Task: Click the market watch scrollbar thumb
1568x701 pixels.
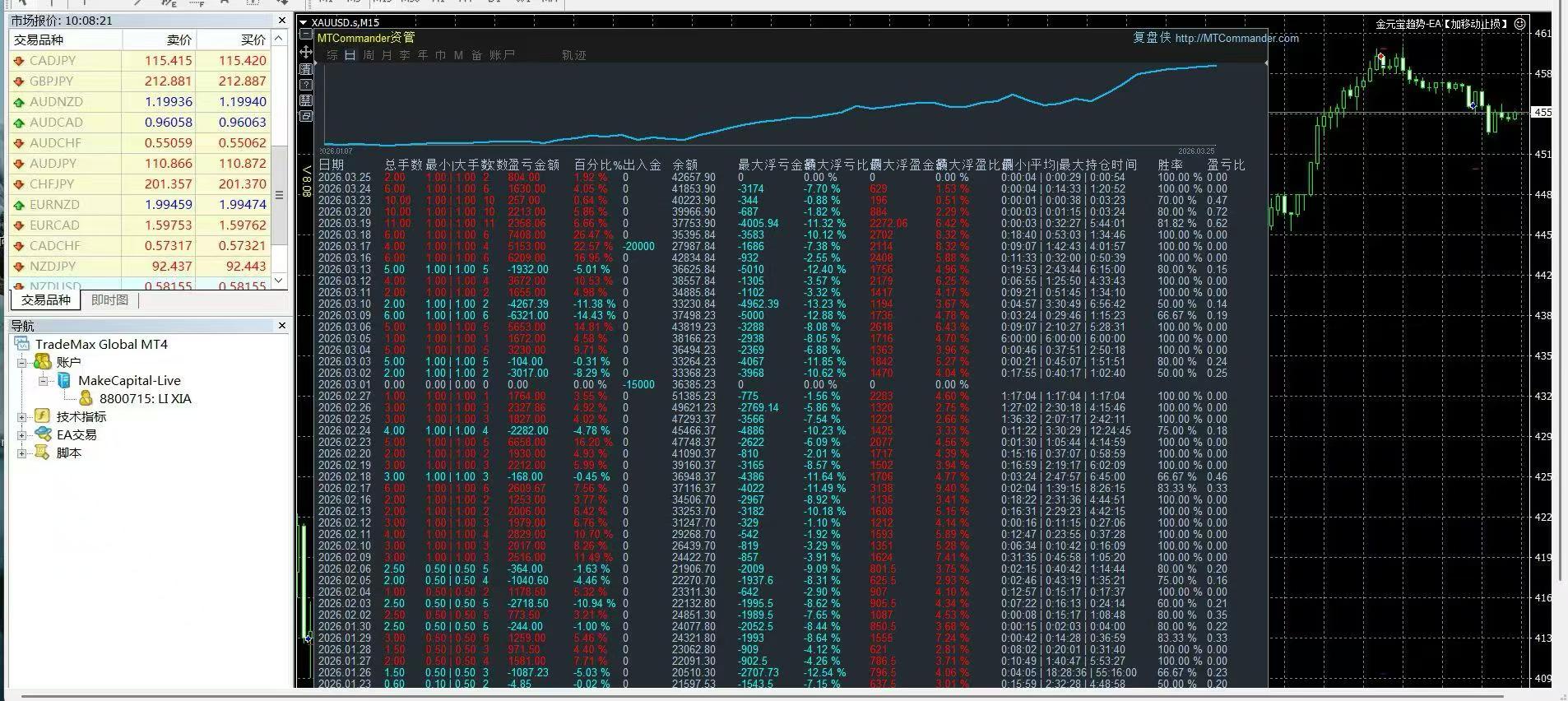Action: coord(280,195)
